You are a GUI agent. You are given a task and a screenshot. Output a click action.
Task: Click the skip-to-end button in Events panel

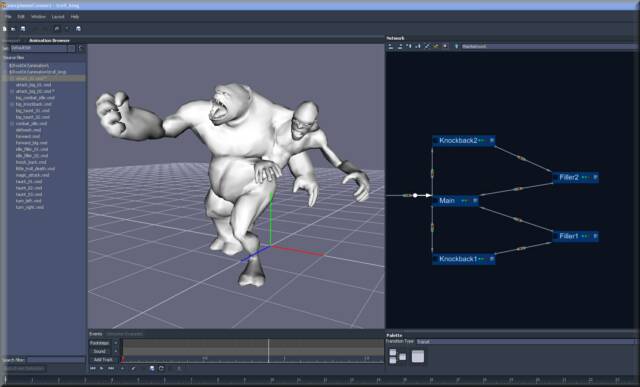coord(111,369)
